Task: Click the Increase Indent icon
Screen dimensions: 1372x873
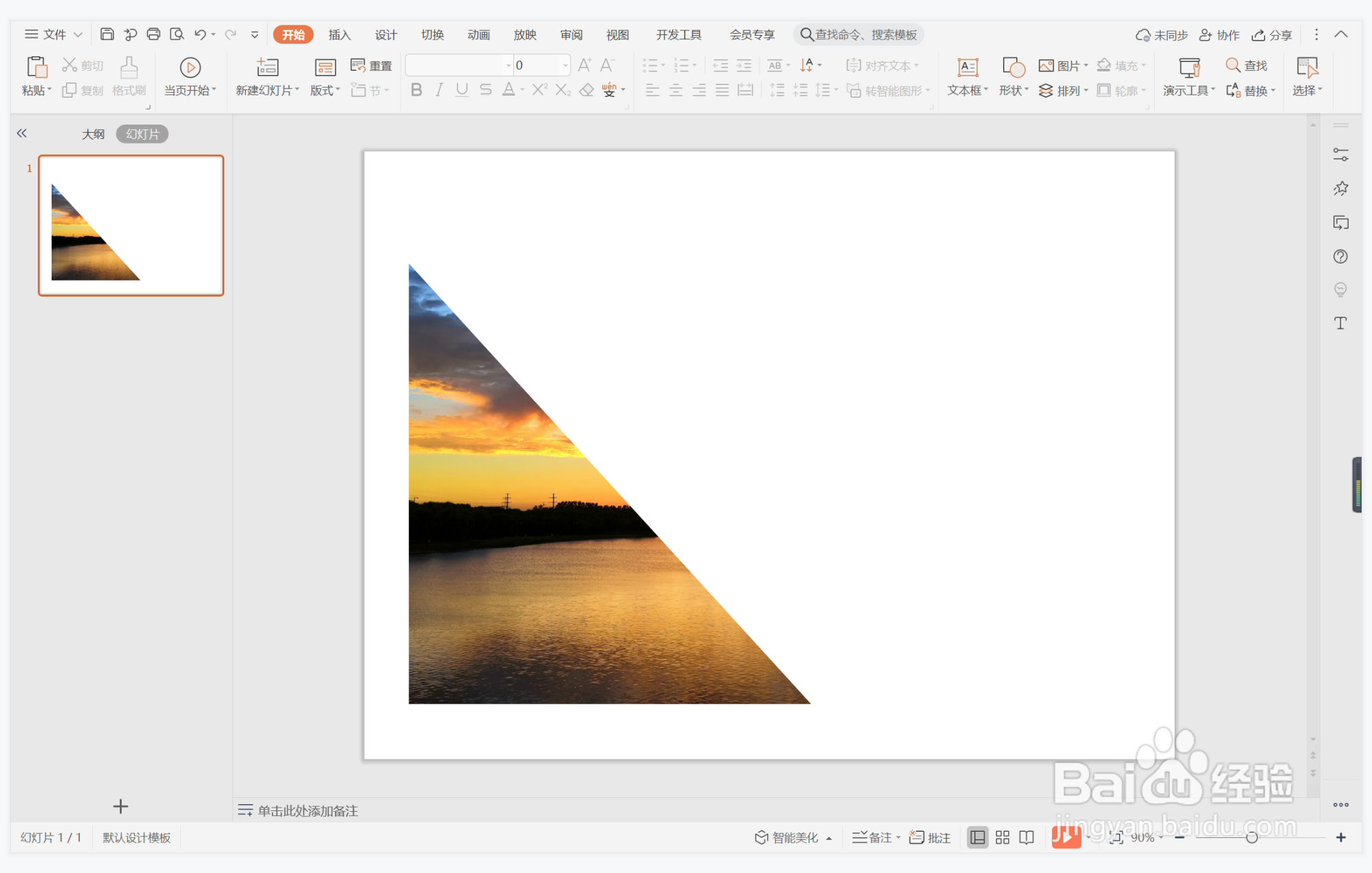Action: click(x=744, y=65)
